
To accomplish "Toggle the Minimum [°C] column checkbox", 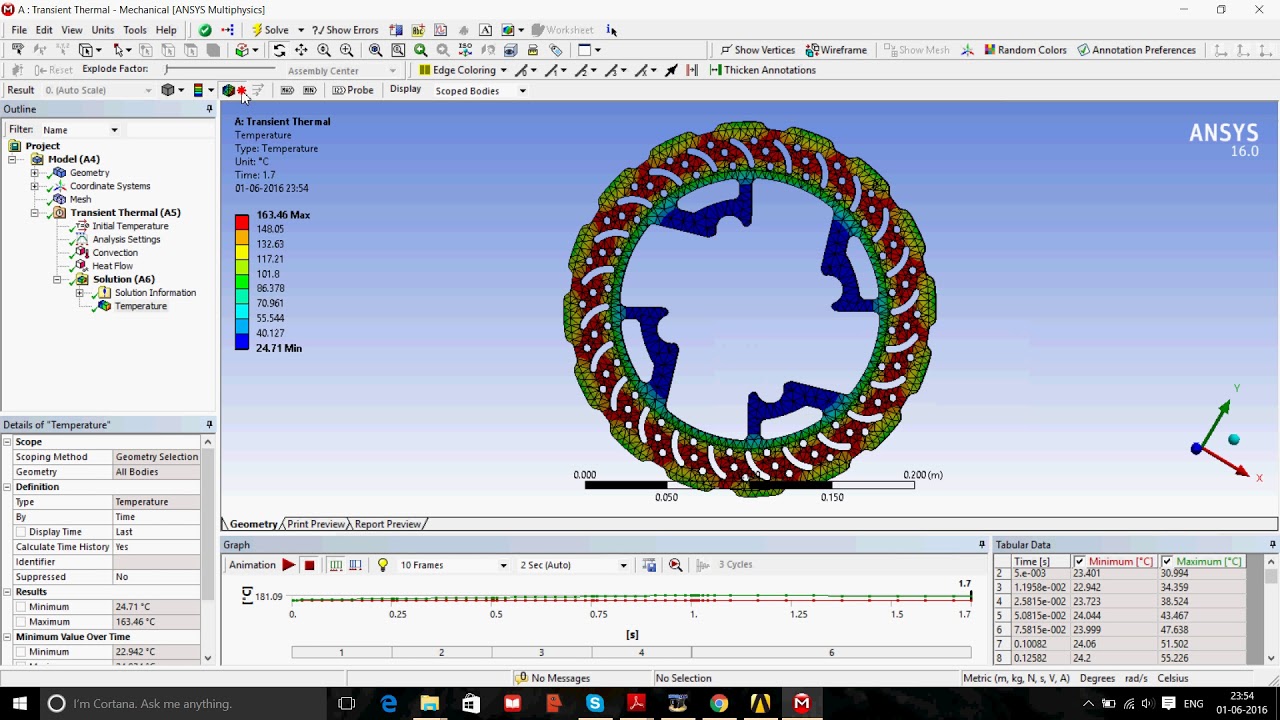I will (x=1079, y=562).
